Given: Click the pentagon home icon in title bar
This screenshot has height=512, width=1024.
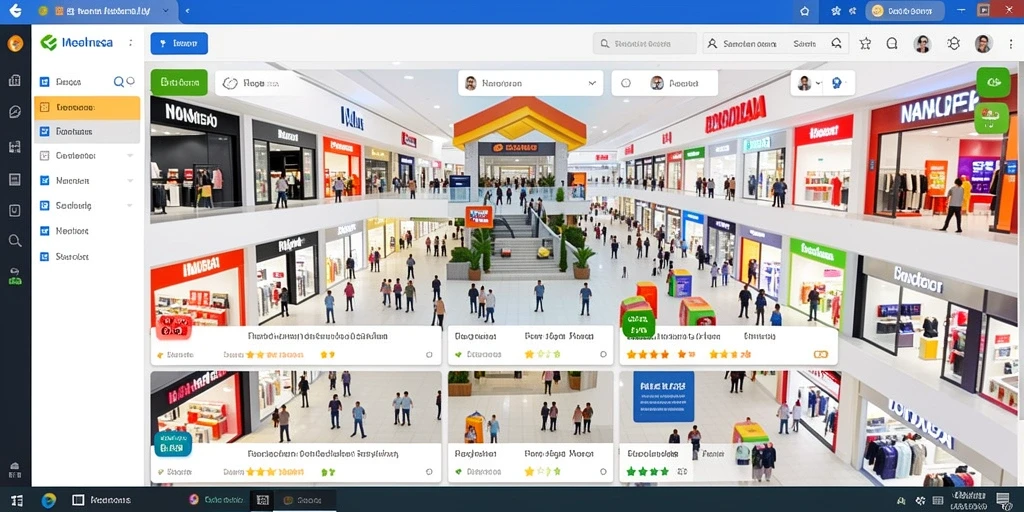Looking at the screenshot, I should tap(805, 10).
